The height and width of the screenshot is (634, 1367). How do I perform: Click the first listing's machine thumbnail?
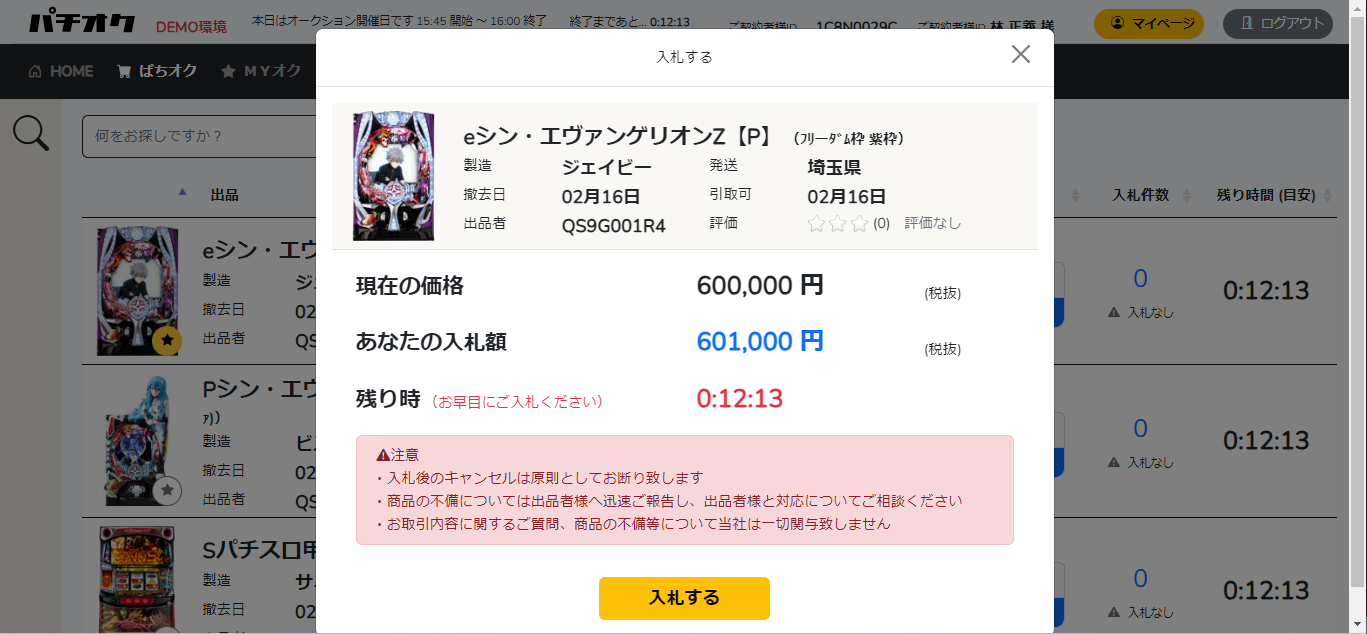click(137, 290)
